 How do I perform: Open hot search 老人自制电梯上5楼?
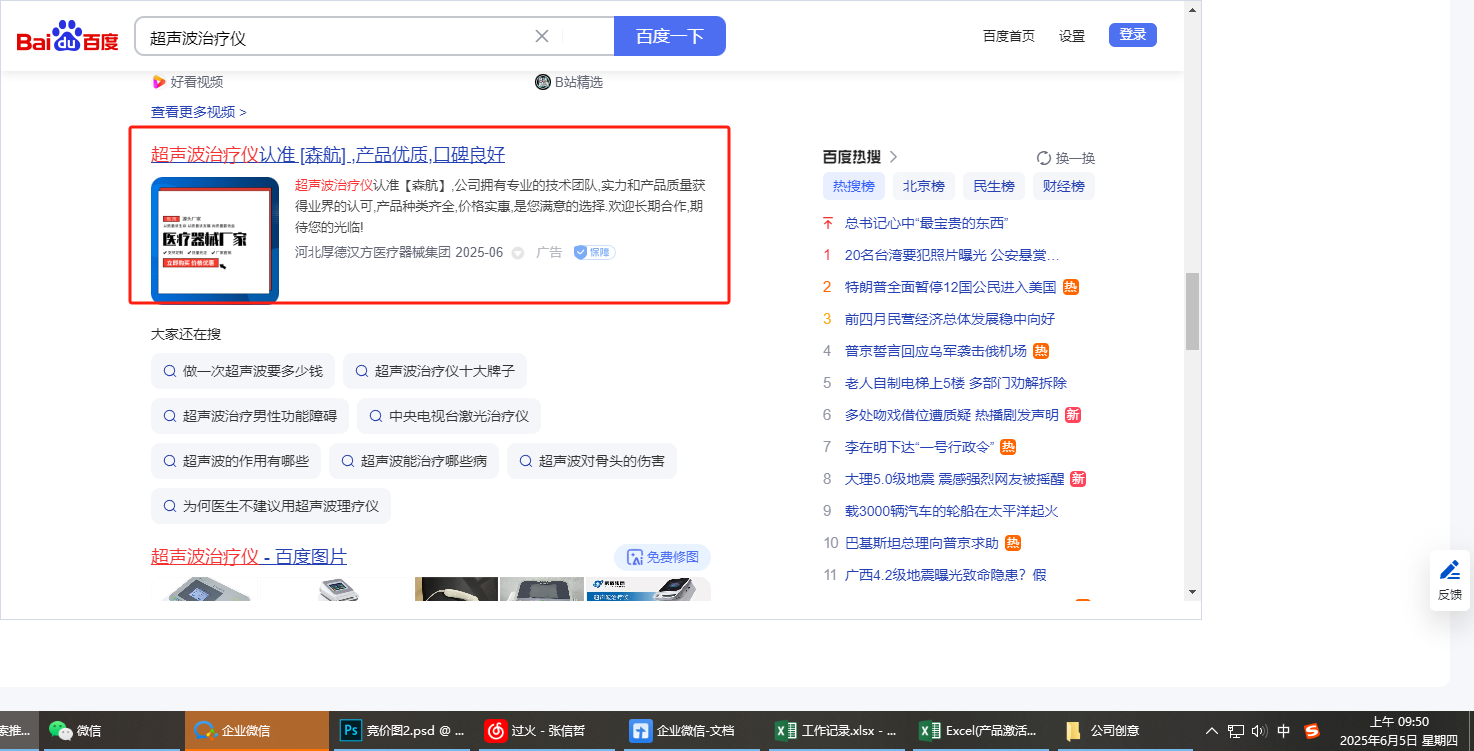(x=956, y=383)
